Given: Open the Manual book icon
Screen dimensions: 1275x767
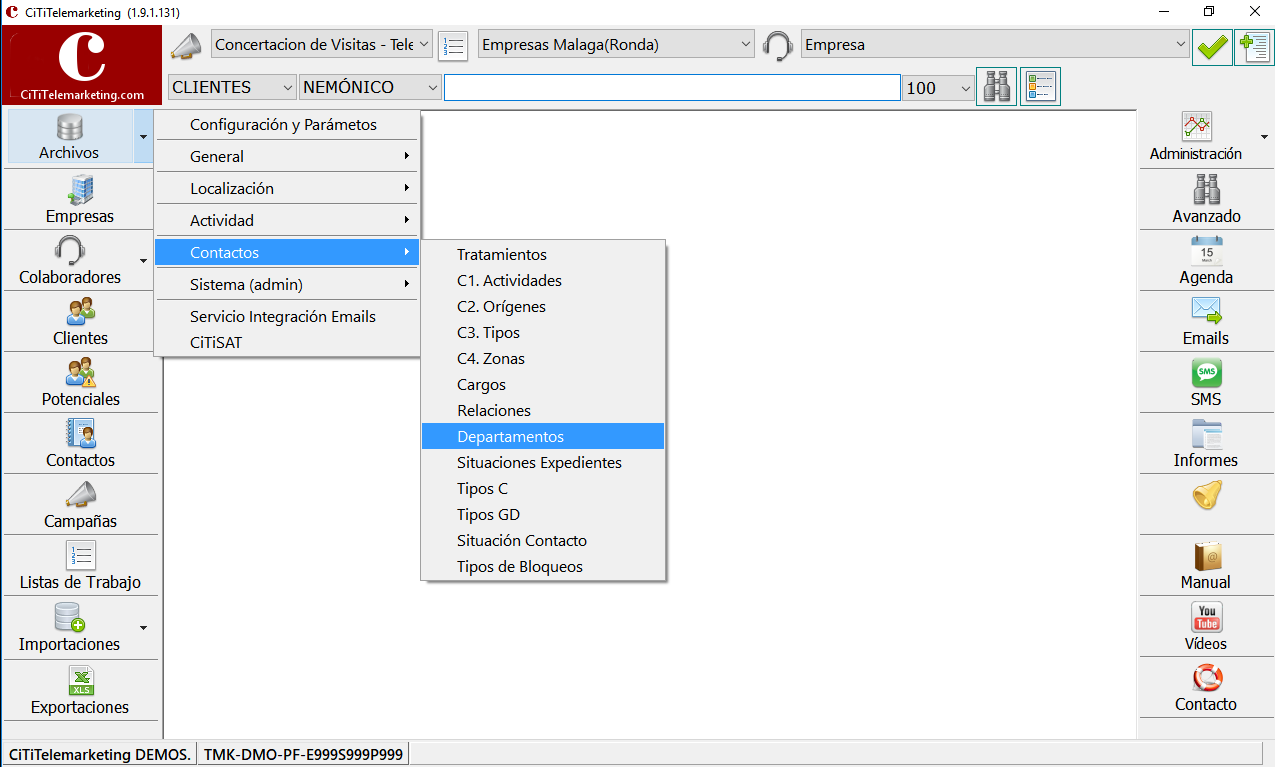Looking at the screenshot, I should click(1206, 556).
